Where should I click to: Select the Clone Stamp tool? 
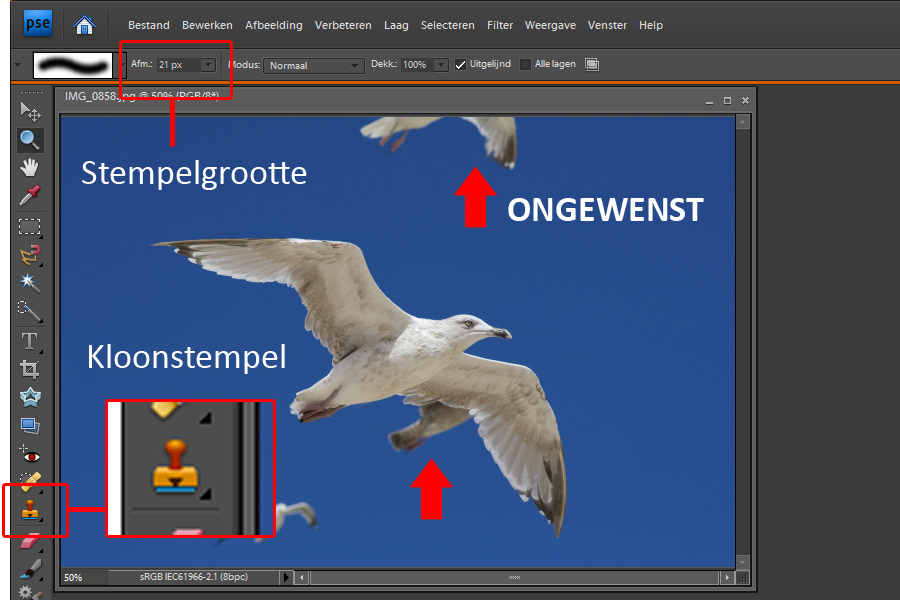pos(30,510)
